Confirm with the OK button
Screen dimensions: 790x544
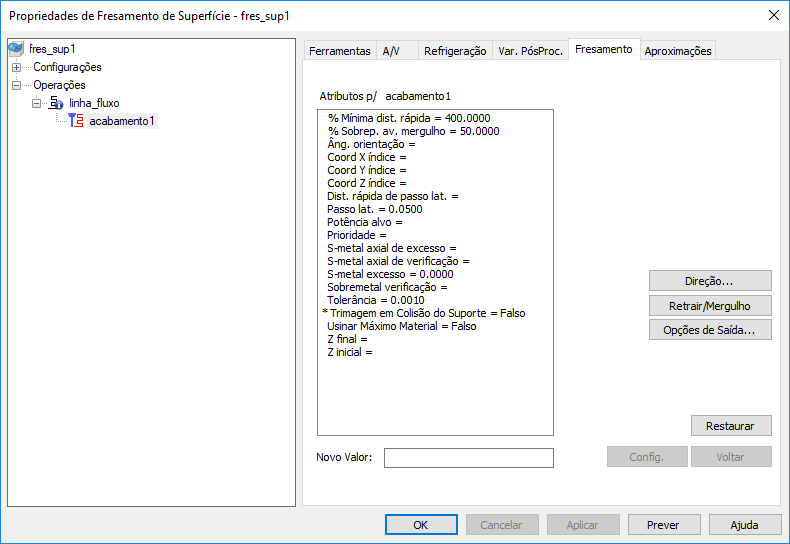click(421, 525)
